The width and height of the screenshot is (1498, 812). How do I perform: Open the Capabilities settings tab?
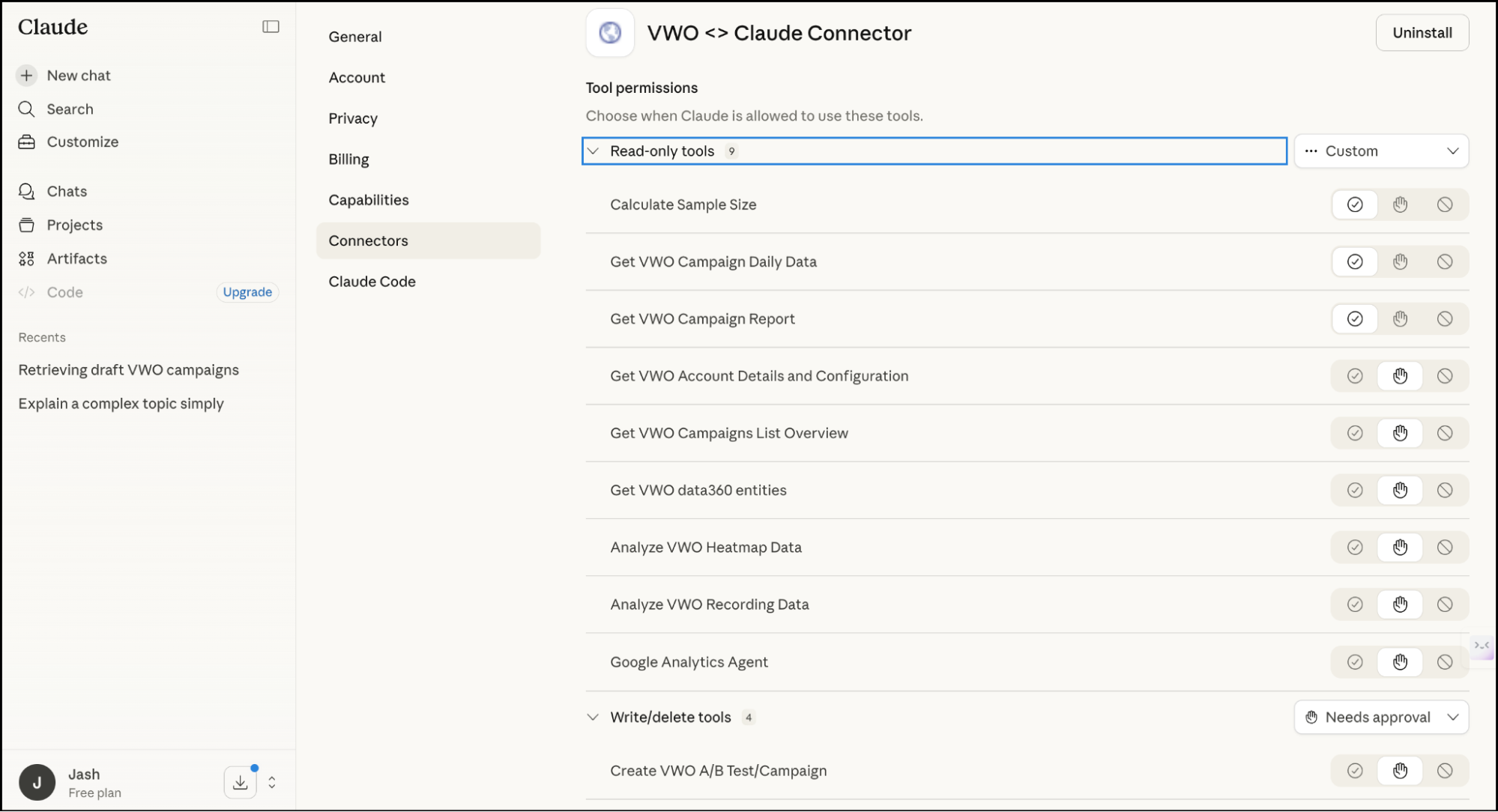coord(368,200)
